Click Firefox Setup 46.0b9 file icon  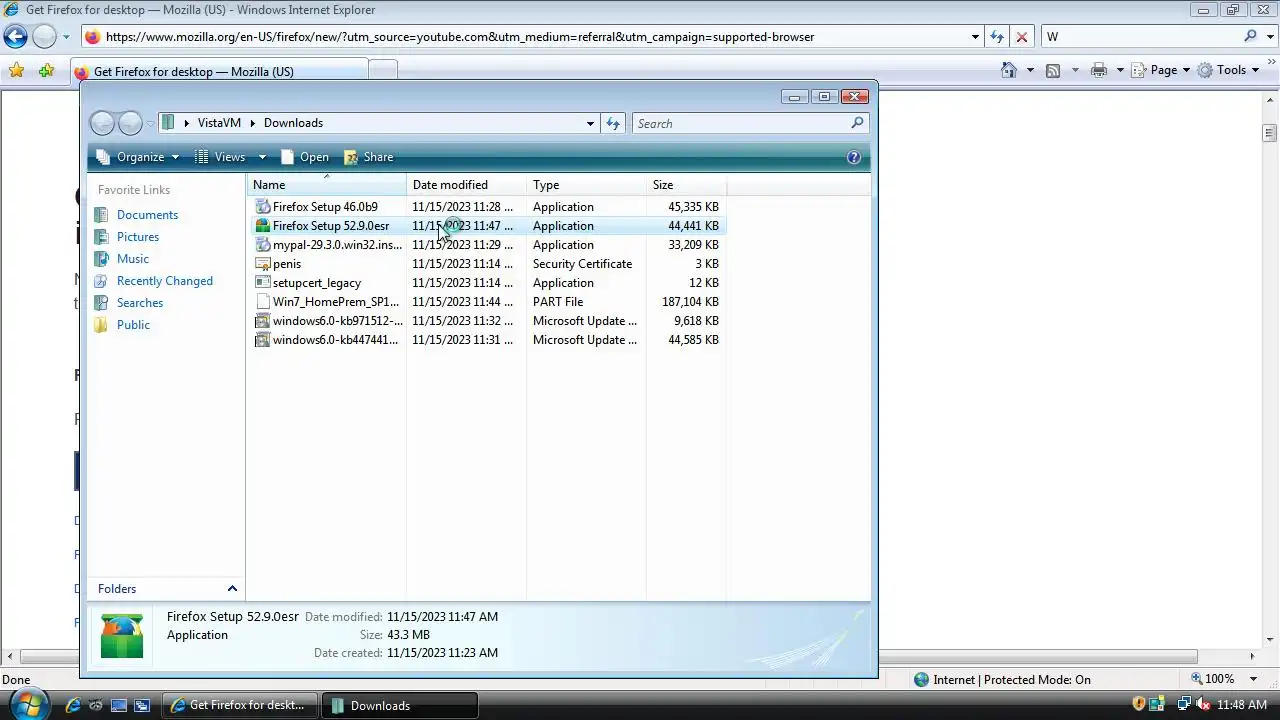point(262,207)
